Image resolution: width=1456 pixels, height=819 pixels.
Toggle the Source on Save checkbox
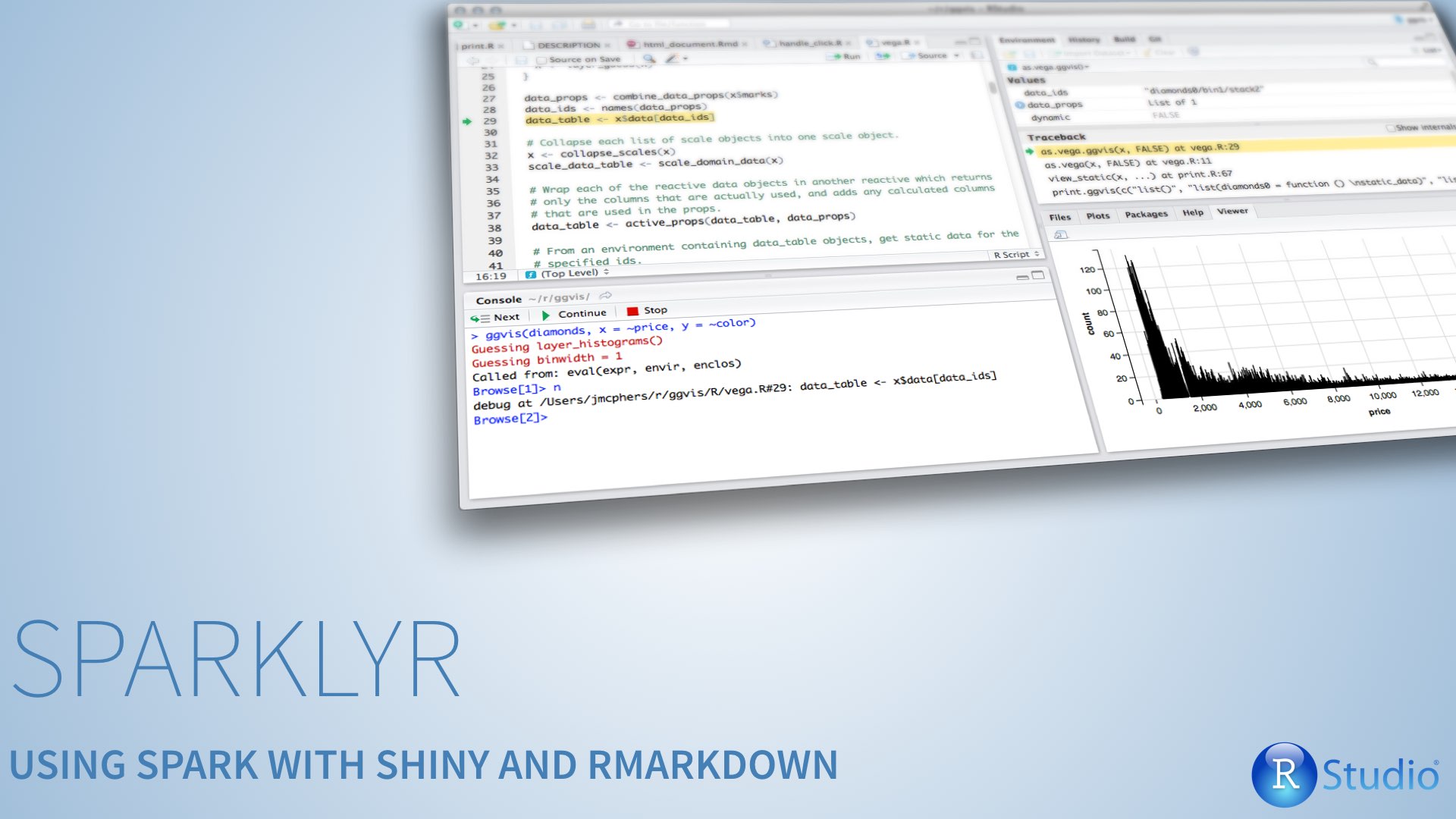pos(541,60)
